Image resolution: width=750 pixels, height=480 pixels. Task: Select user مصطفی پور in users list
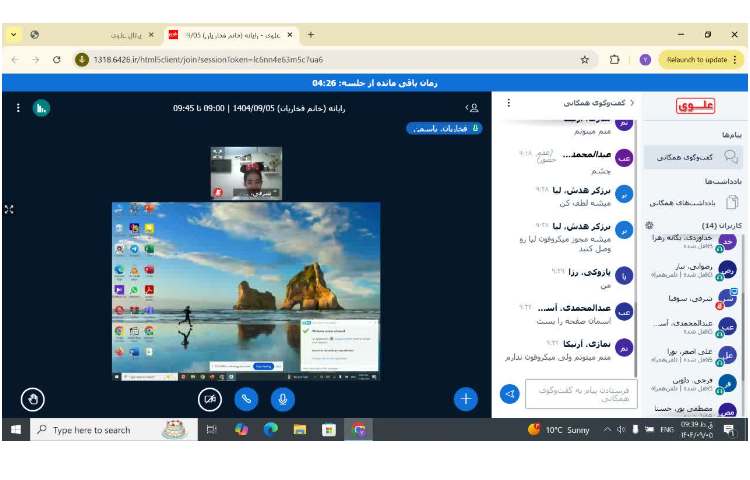tap(693, 410)
